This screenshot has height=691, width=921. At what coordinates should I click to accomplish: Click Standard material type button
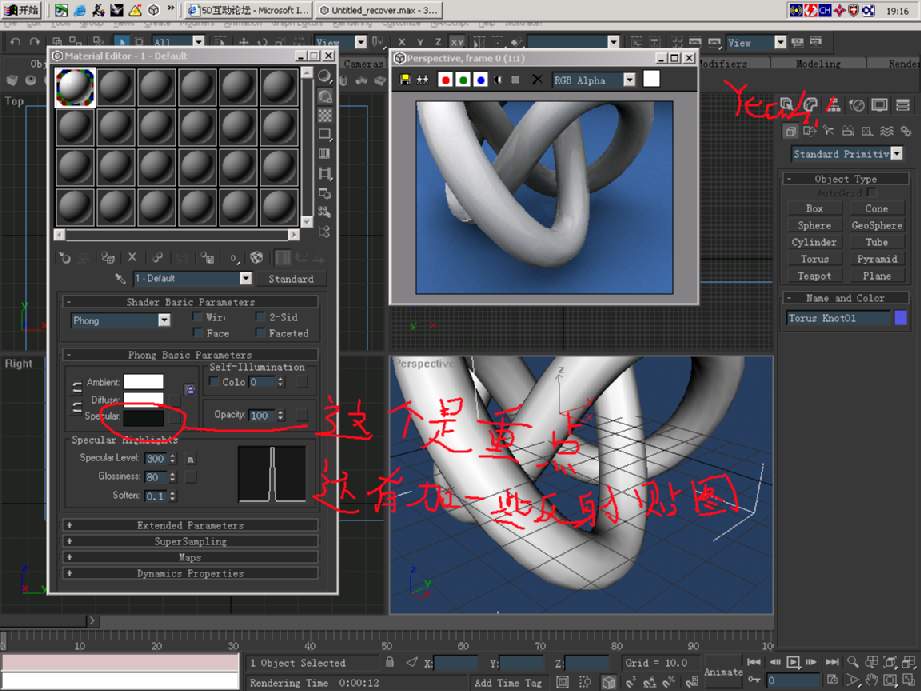(x=291, y=279)
